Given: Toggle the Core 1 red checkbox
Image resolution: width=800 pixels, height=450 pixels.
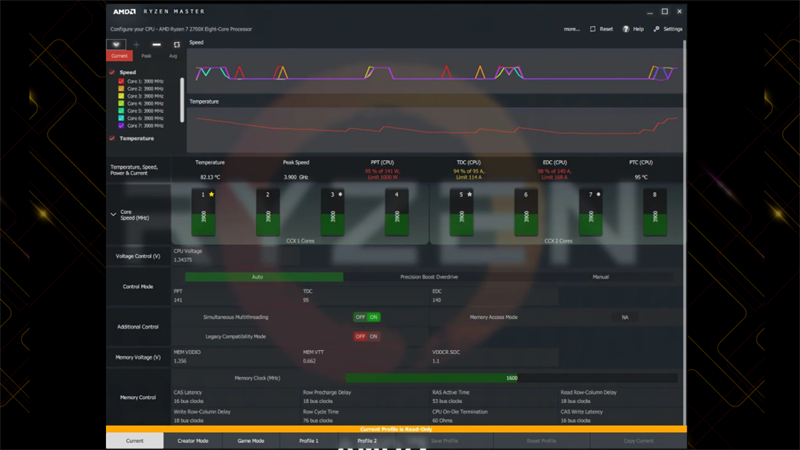Looking at the screenshot, I should tap(121, 81).
